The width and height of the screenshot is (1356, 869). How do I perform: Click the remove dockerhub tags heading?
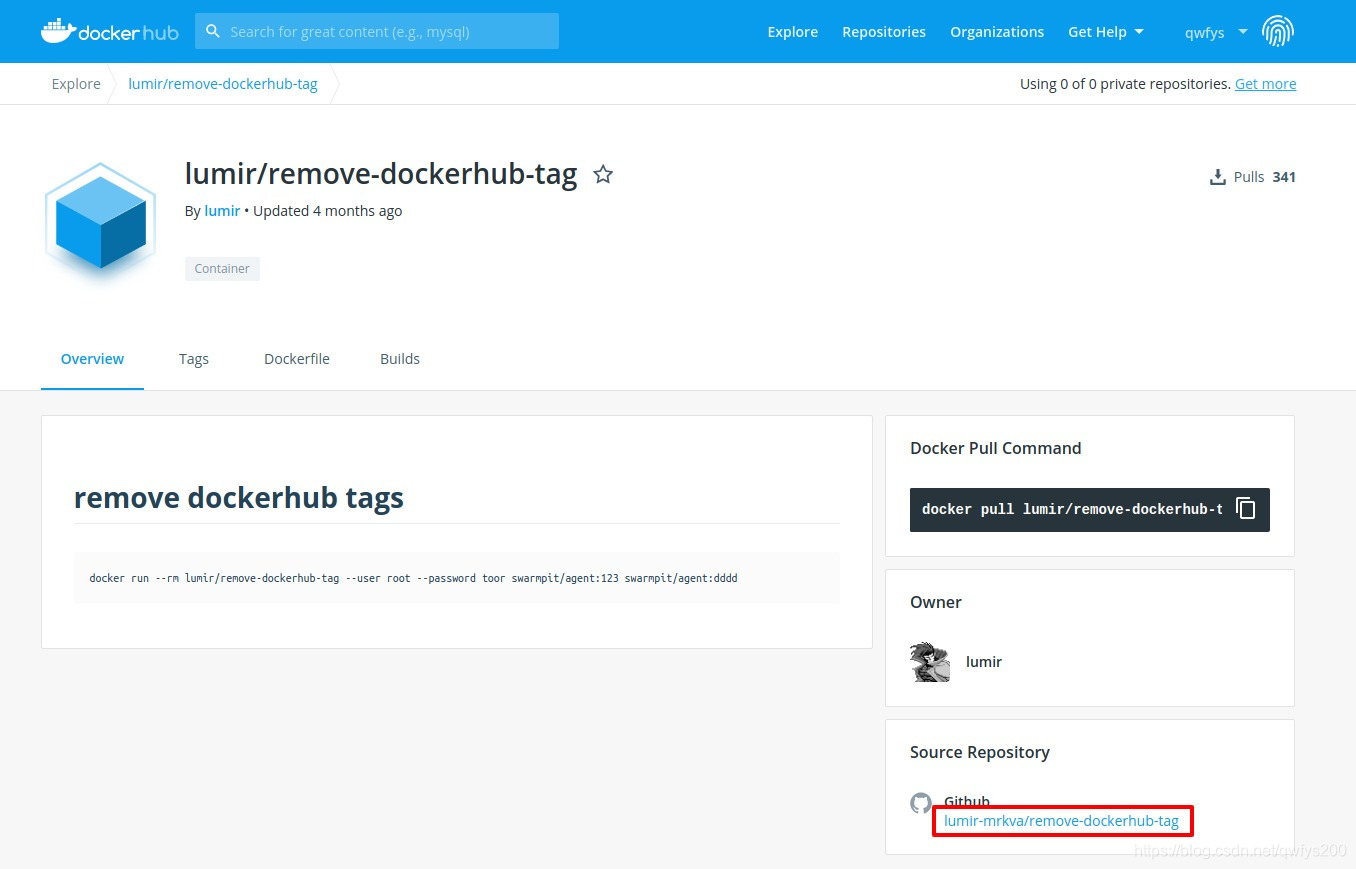point(239,497)
